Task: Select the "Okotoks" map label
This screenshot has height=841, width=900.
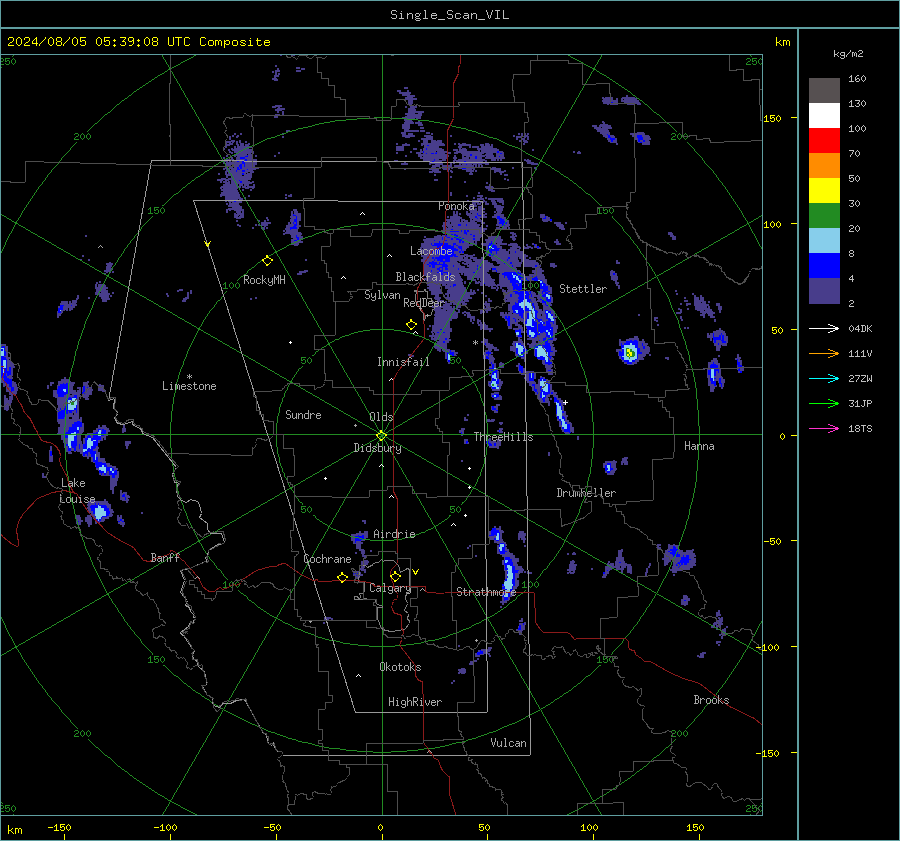Action: (400, 667)
